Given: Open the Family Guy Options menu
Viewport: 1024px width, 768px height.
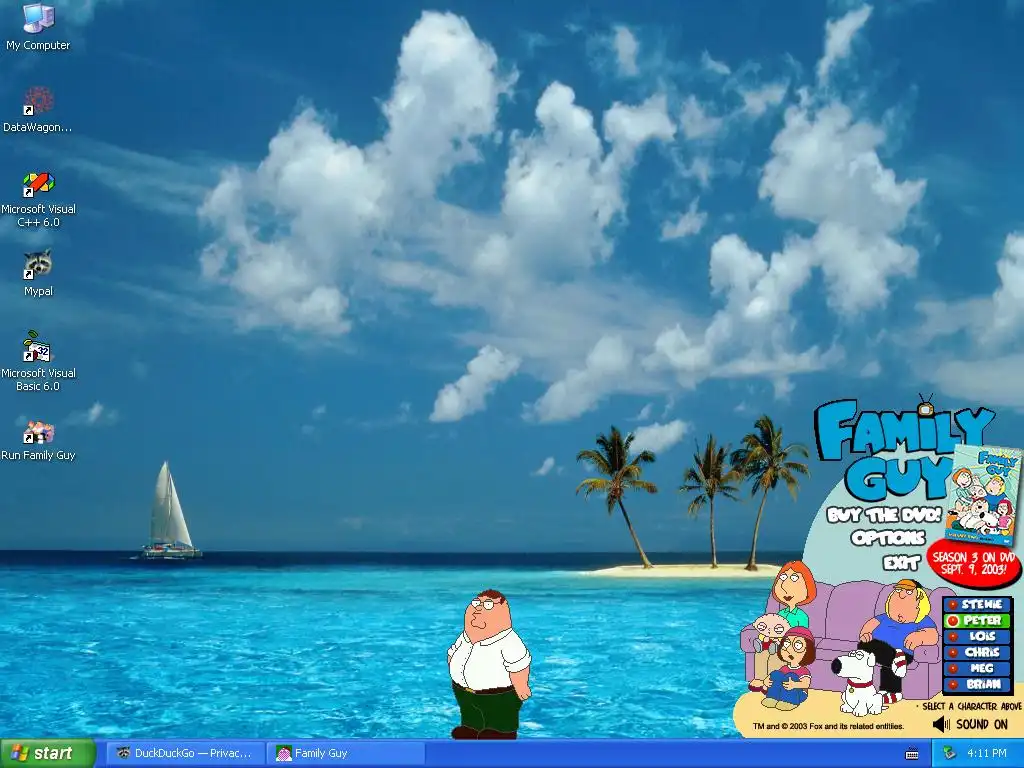Looking at the screenshot, I should [x=888, y=538].
